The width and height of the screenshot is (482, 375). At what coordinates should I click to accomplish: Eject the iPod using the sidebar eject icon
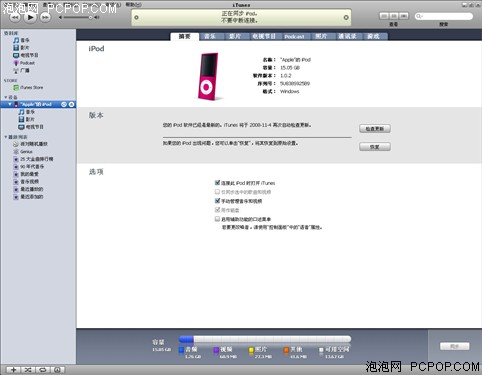click(x=71, y=104)
